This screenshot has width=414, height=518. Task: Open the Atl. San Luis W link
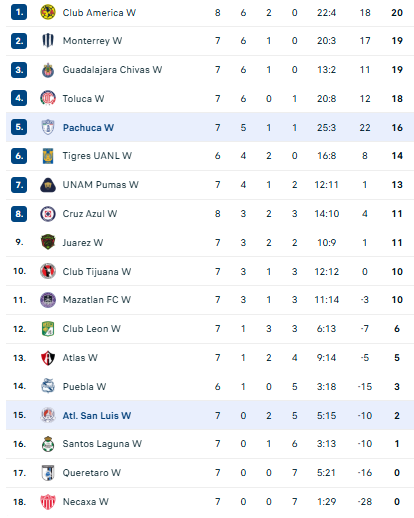pyautogui.click(x=97, y=416)
